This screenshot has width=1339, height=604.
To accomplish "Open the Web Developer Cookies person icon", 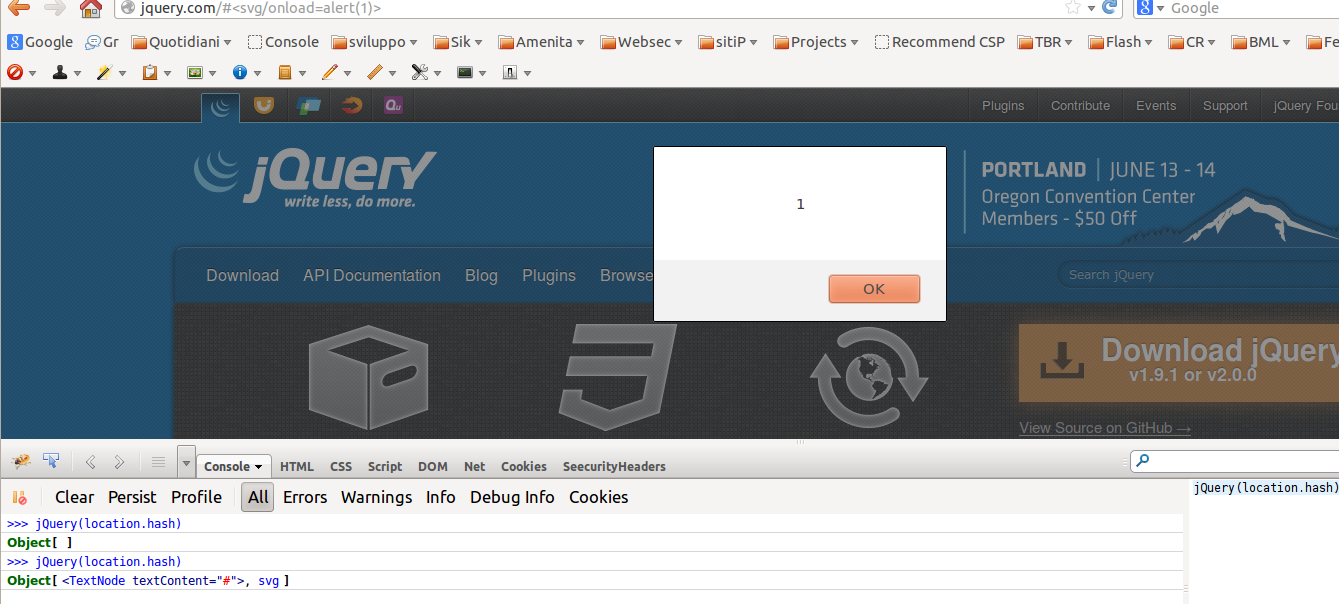I will pos(60,72).
